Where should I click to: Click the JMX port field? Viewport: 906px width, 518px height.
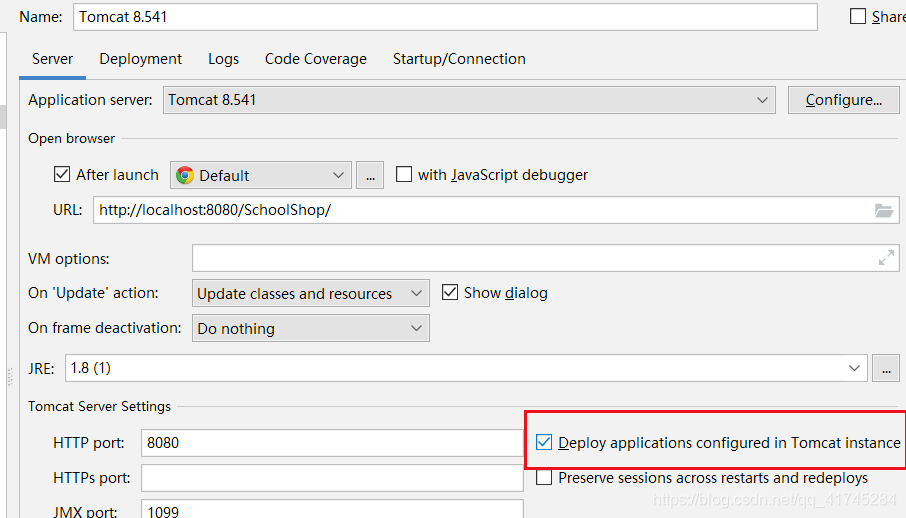(332, 510)
